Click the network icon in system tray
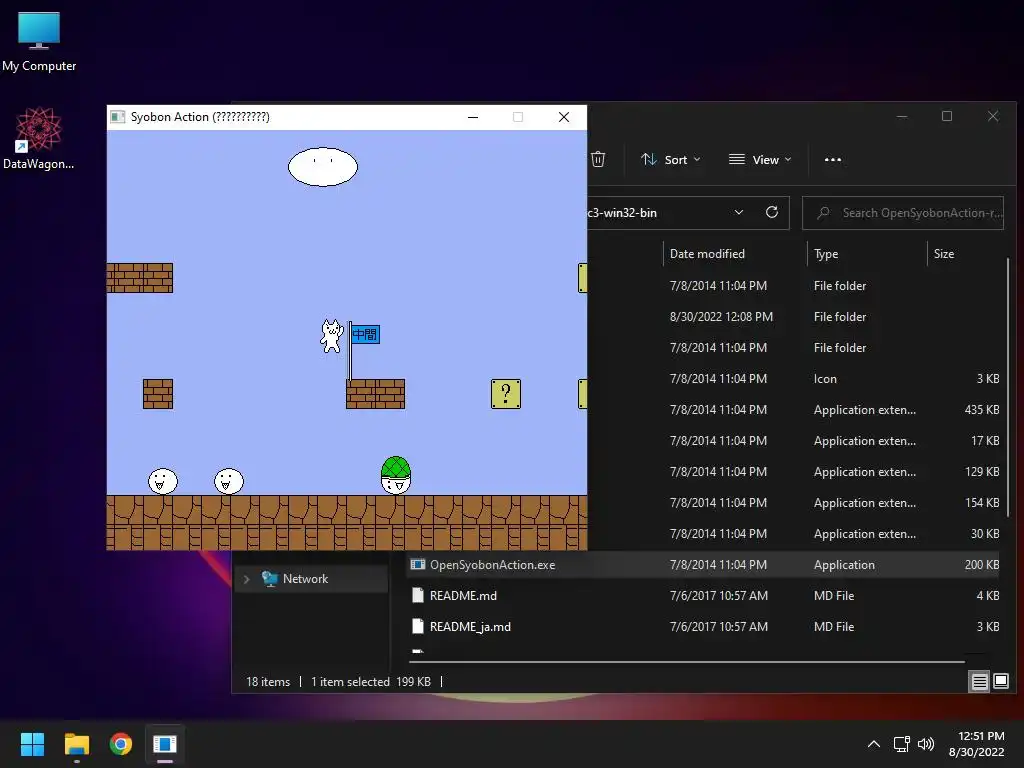This screenshot has width=1024, height=768. (901, 744)
